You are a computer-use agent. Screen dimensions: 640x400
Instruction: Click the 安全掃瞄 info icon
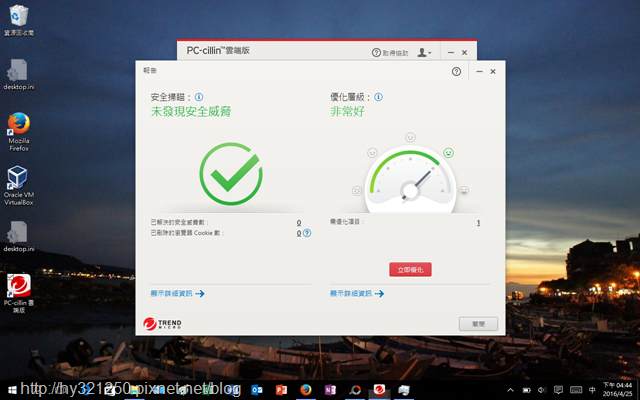[199, 97]
